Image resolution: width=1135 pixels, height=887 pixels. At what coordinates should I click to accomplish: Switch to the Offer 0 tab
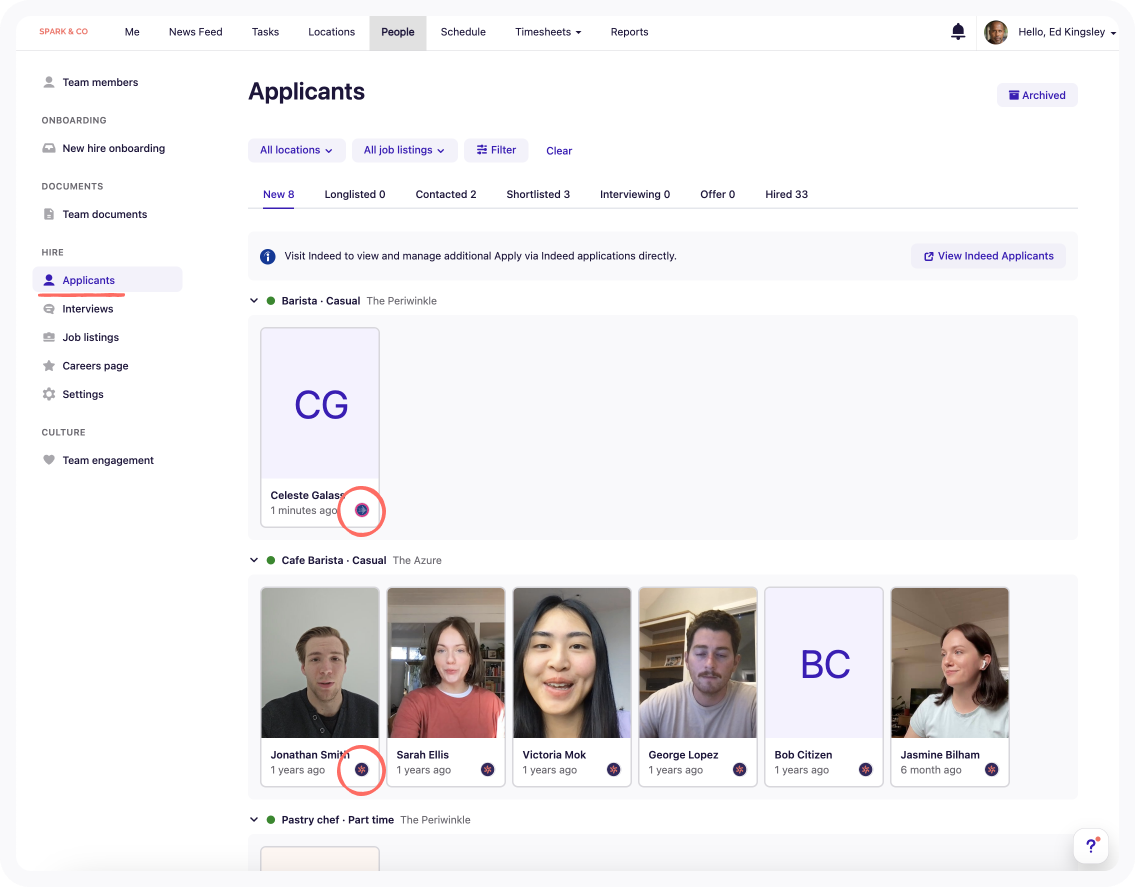[x=717, y=194]
